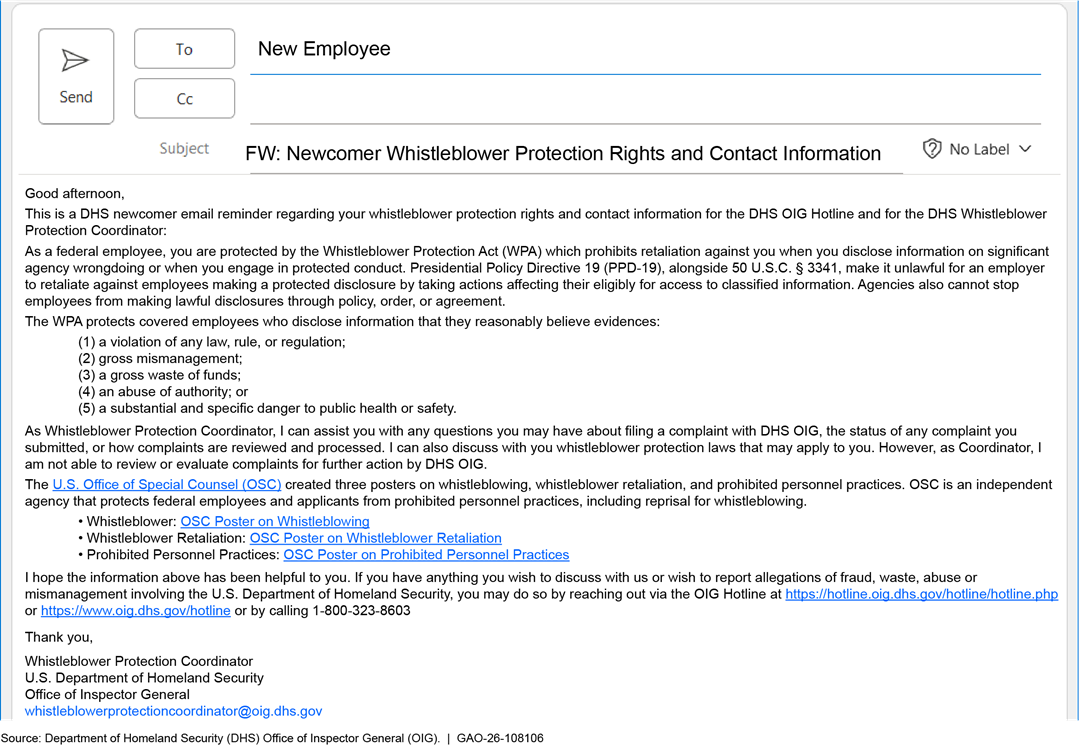The height and width of the screenshot is (746, 1080).
Task: Click the Good afternoon greeting line
Action: [74, 194]
